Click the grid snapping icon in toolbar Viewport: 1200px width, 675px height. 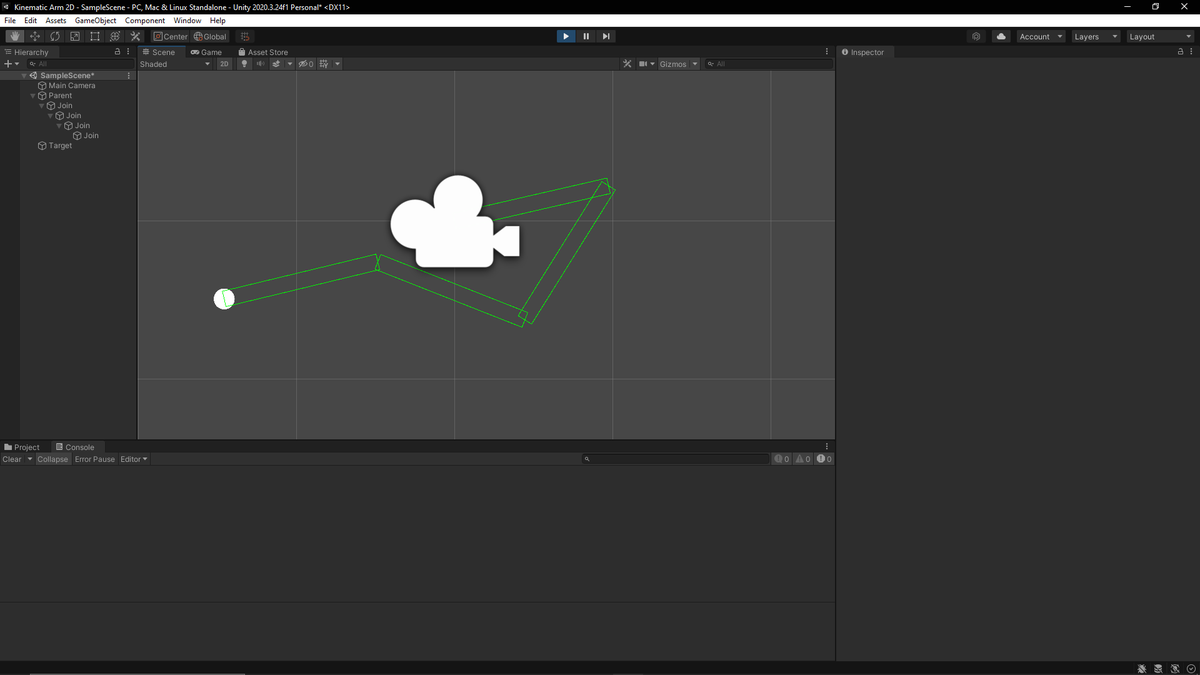245,36
